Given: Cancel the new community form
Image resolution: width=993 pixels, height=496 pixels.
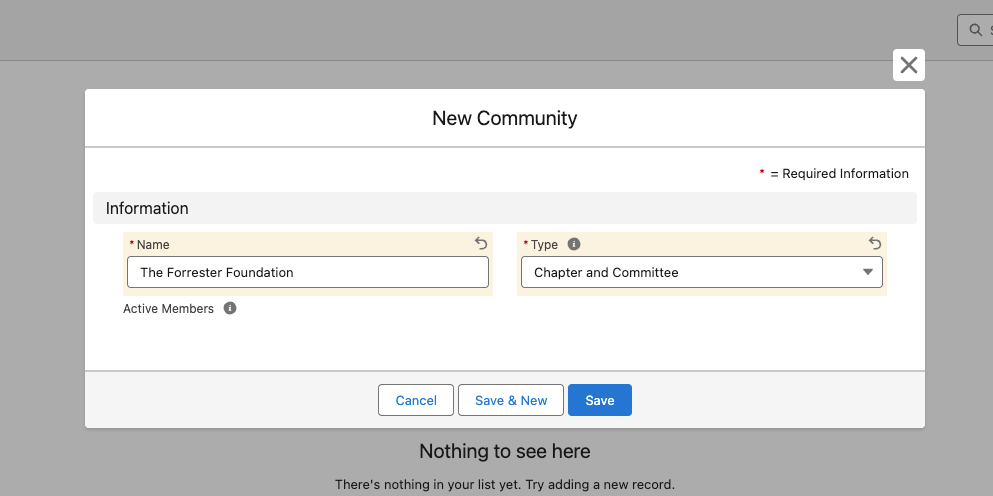Looking at the screenshot, I should [x=416, y=400].
